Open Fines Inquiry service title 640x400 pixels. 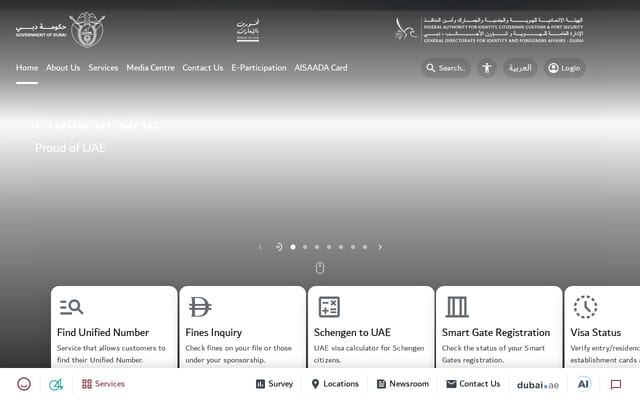pos(213,333)
